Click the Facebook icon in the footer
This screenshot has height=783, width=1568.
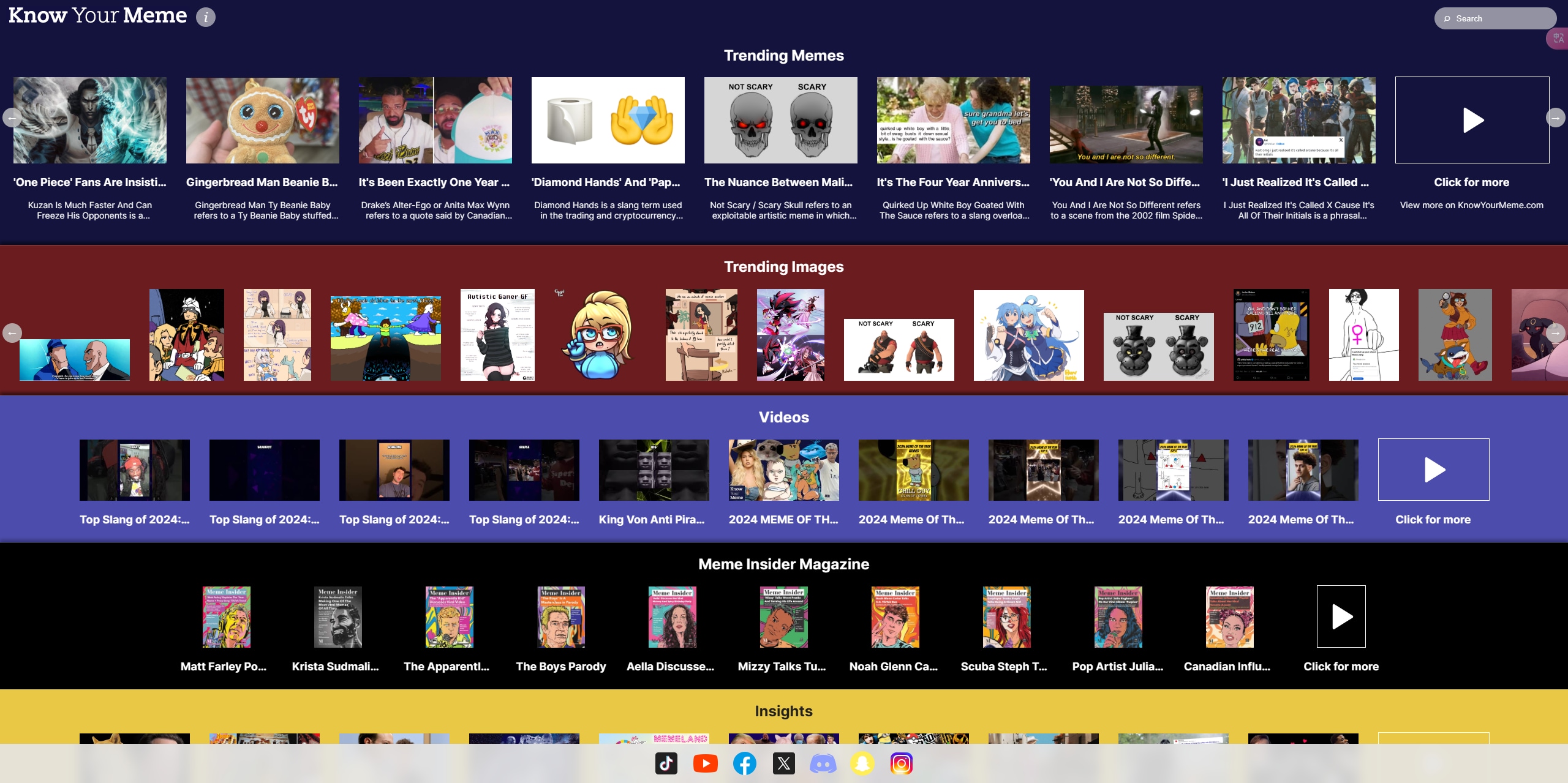tap(744, 763)
